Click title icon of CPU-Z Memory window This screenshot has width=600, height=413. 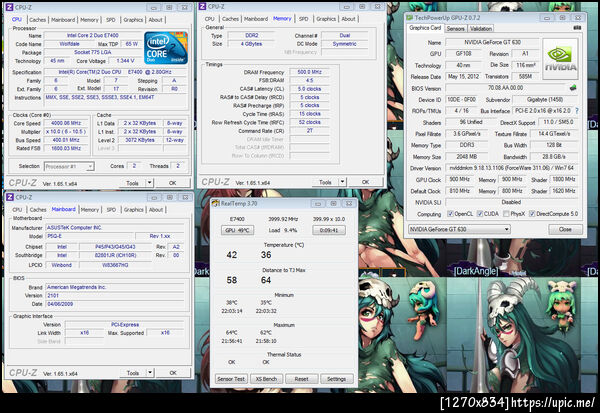click(x=202, y=7)
